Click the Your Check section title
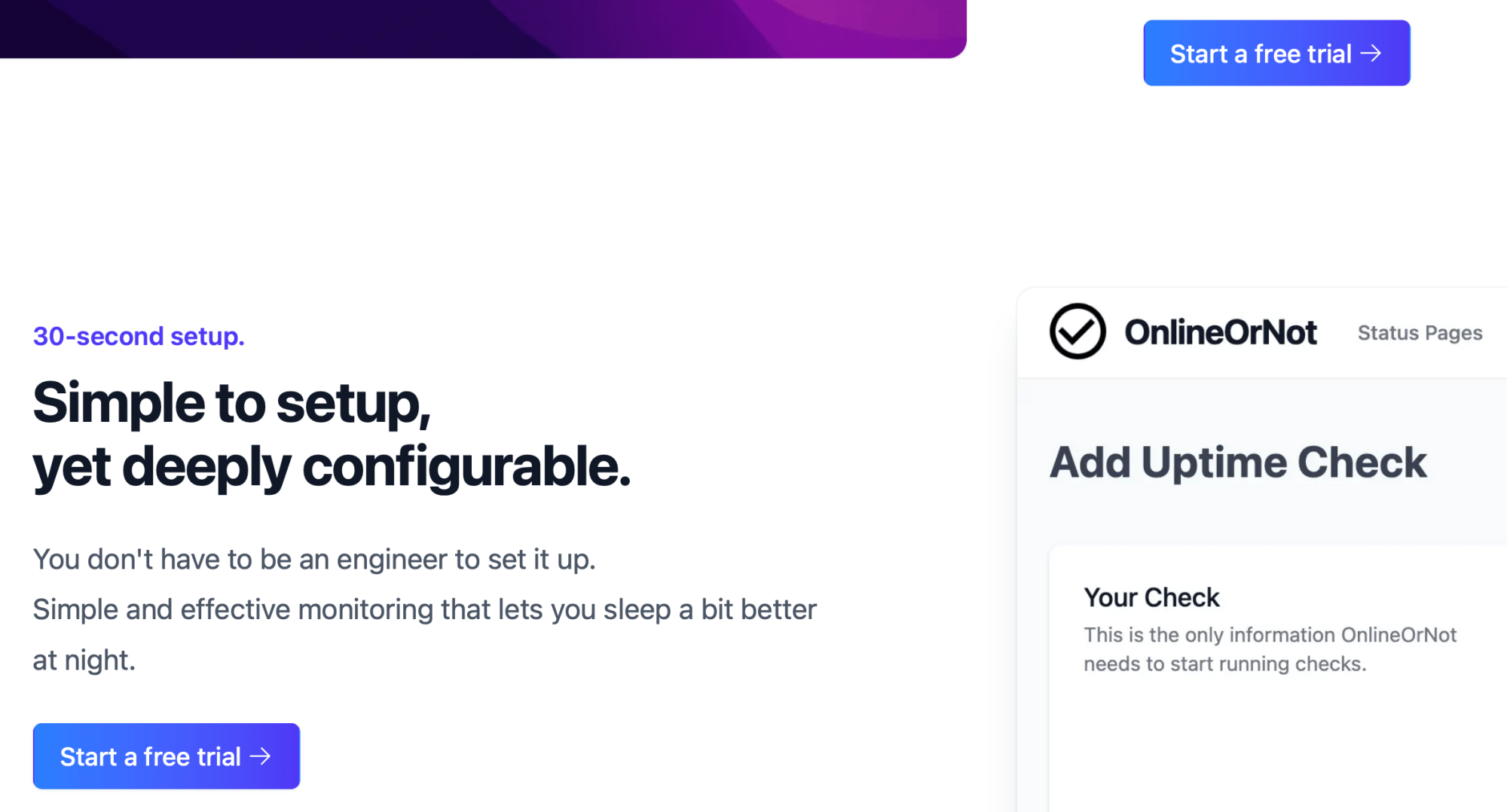Viewport: 1507px width, 812px height. 1151,597
